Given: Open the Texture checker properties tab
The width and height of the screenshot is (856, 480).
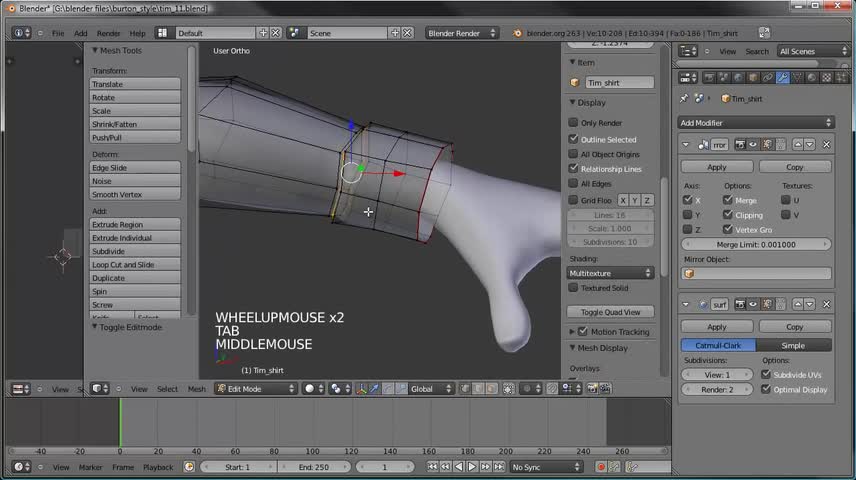Looking at the screenshot, I should point(827,78).
